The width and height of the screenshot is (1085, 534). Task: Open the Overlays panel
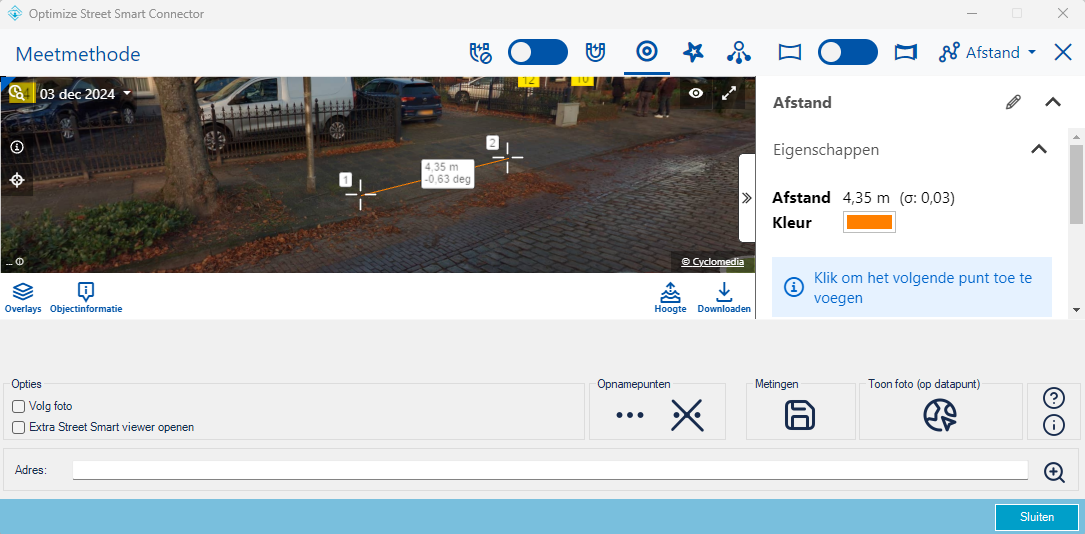[x=23, y=298]
